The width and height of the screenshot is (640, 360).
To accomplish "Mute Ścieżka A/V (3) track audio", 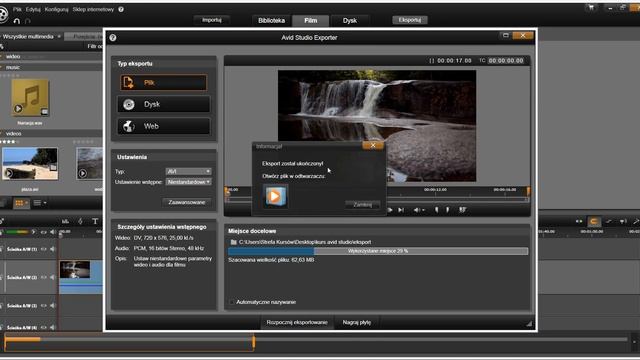I will click(53, 305).
